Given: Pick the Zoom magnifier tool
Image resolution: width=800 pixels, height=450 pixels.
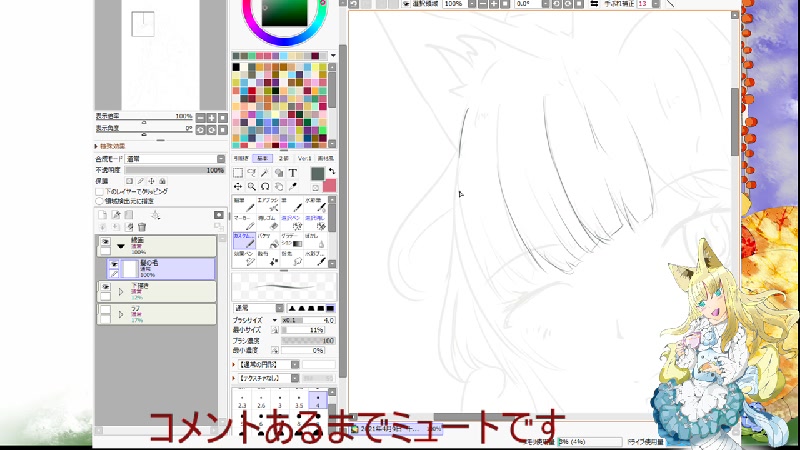Looking at the screenshot, I should (x=251, y=186).
